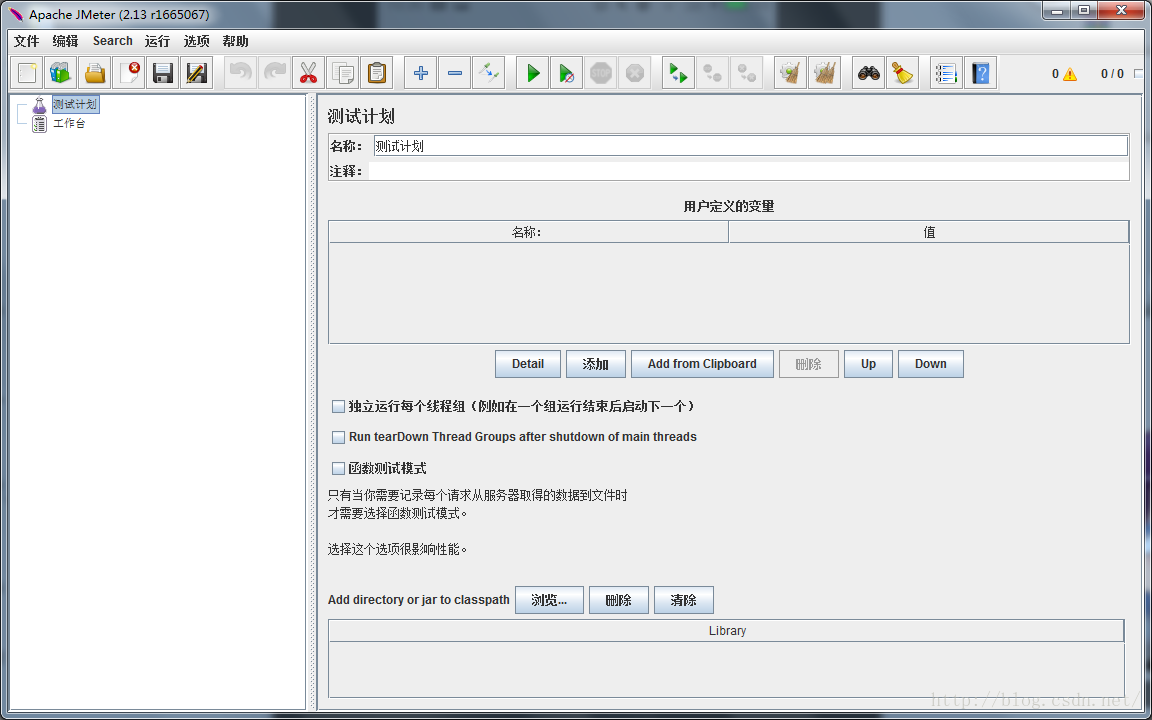Image resolution: width=1152 pixels, height=720 pixels.
Task: Click the Clear (single broom) icon
Action: pyautogui.click(x=791, y=73)
